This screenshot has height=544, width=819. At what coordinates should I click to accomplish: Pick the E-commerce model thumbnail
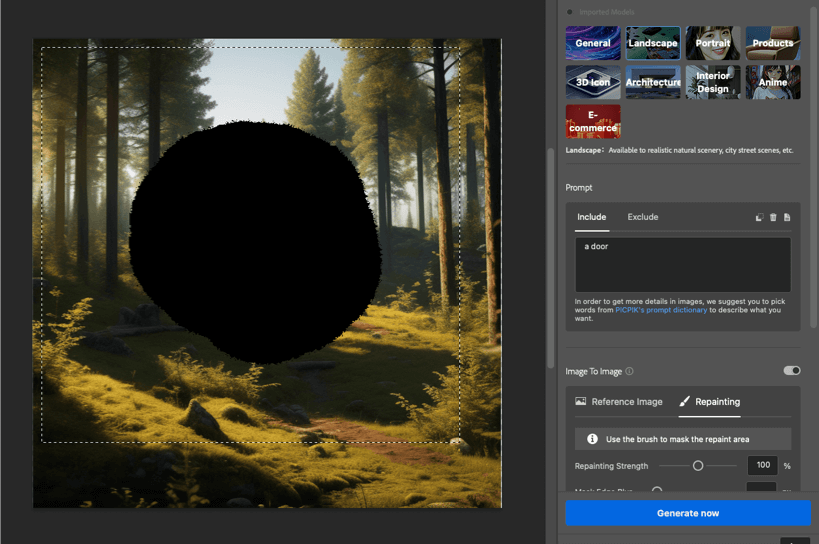pyautogui.click(x=593, y=122)
